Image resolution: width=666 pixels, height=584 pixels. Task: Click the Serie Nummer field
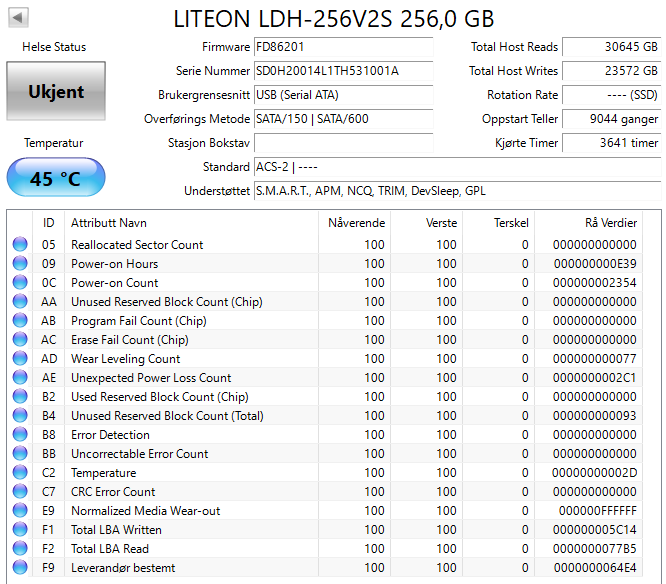coord(344,71)
